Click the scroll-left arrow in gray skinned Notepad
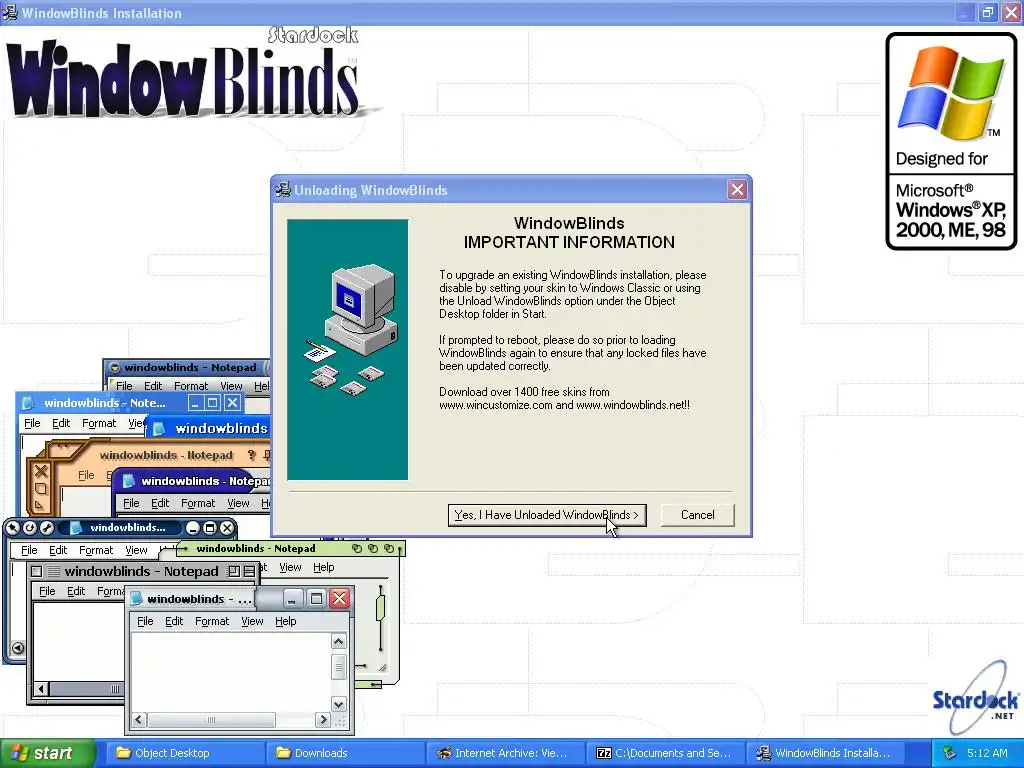The width and height of the screenshot is (1024, 768). (42, 688)
